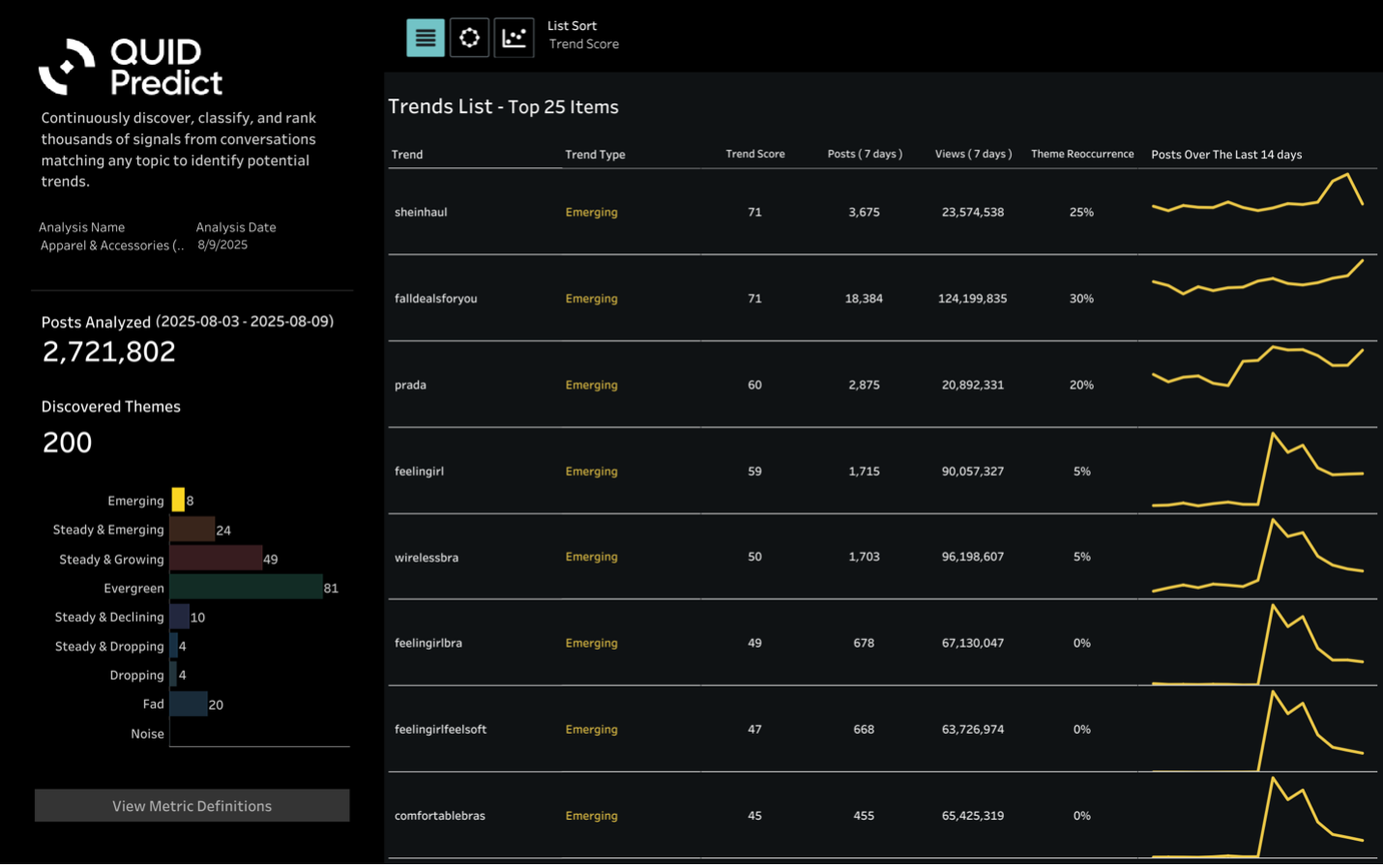Click the View Metric Definitions button
Image resolution: width=1383 pixels, height=868 pixels.
[x=191, y=805]
